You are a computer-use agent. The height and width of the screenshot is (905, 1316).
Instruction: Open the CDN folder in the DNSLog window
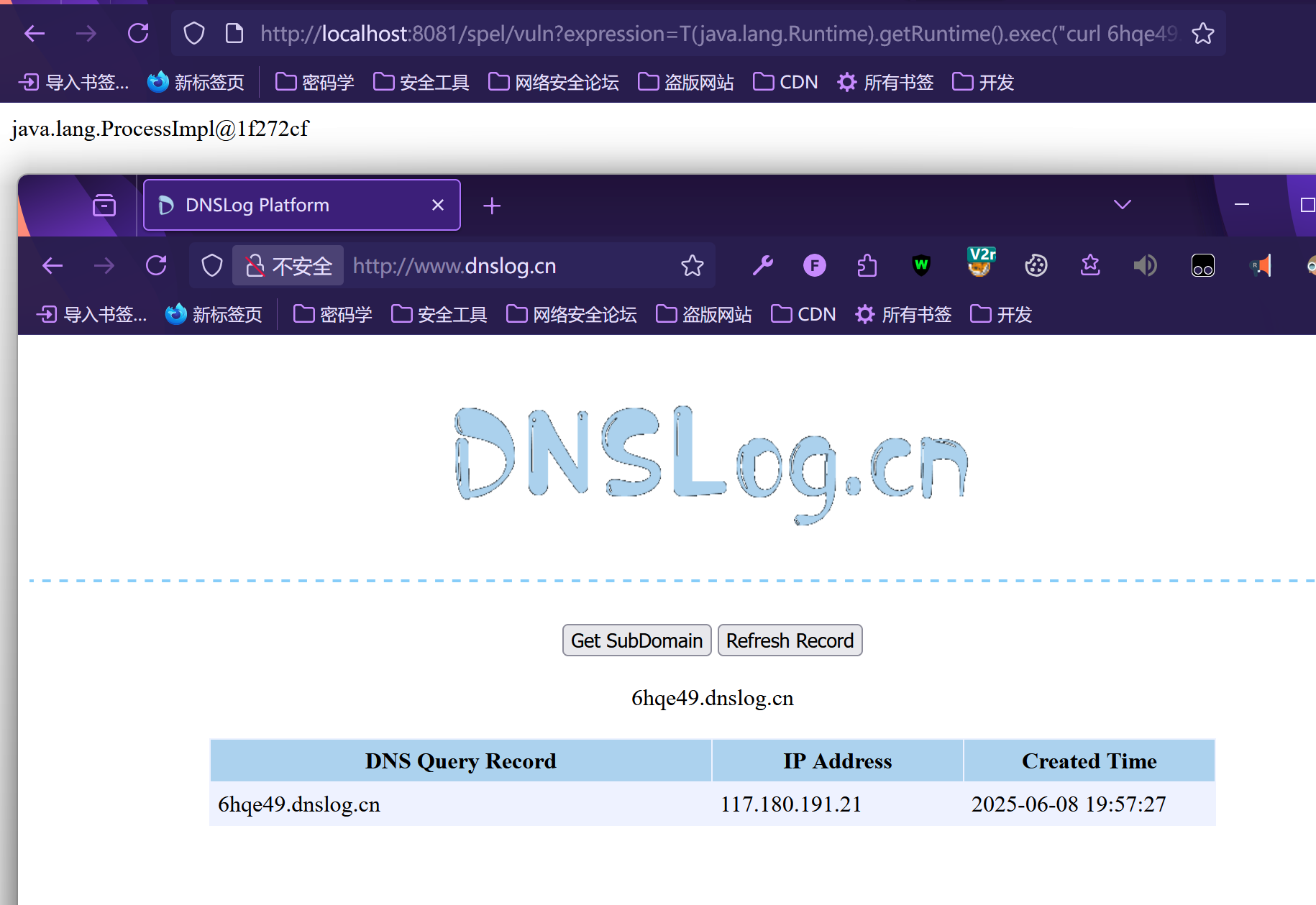(803, 314)
